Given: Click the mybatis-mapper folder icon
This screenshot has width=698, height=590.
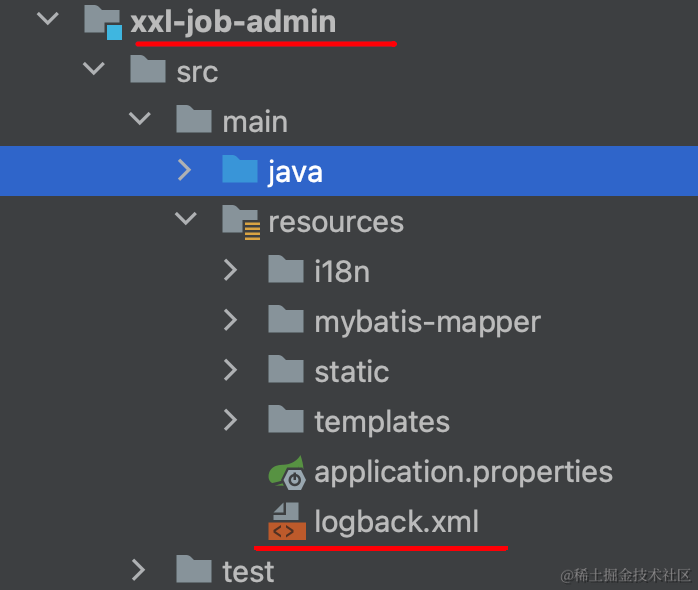Looking at the screenshot, I should pos(286,319).
